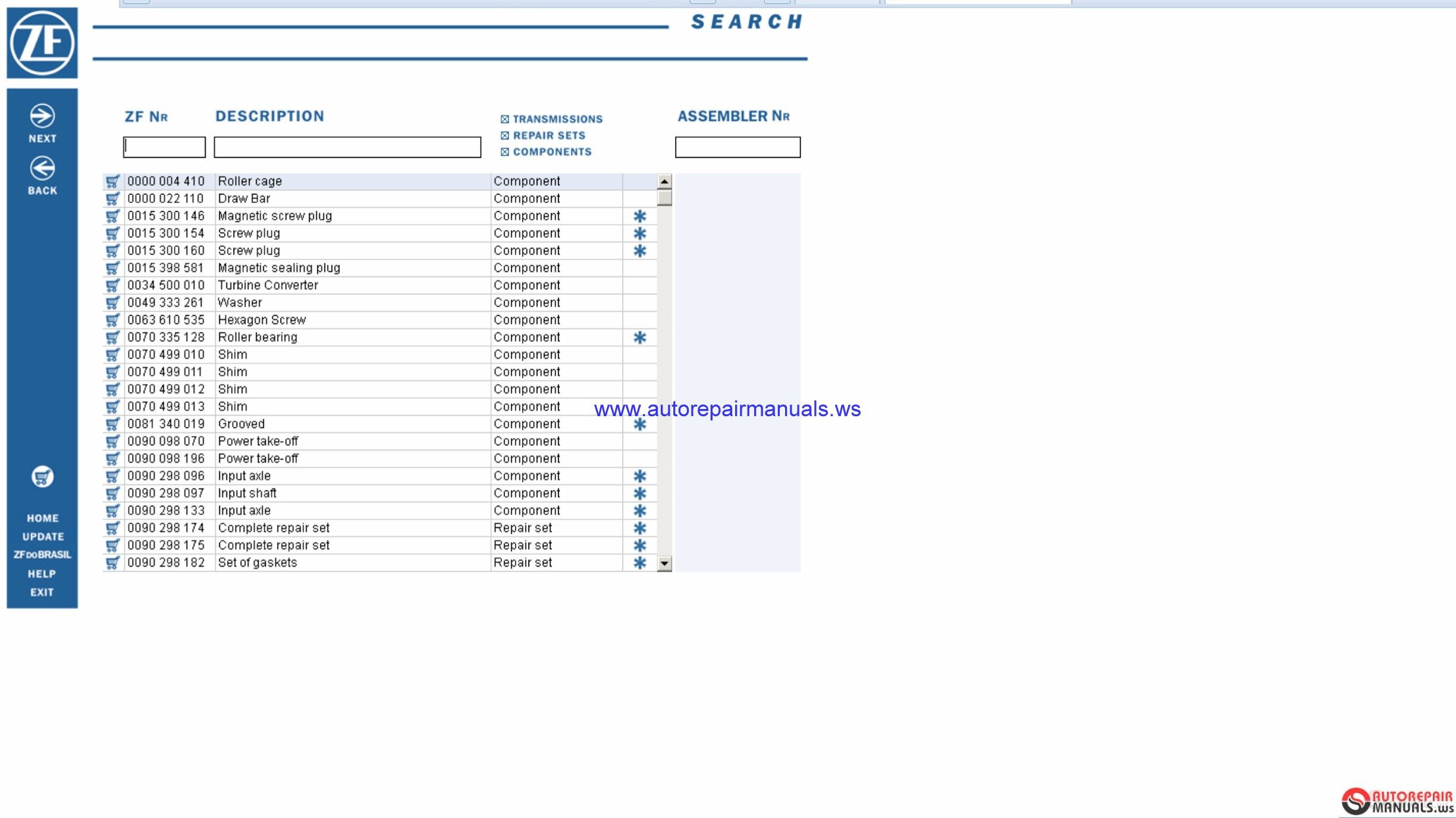This screenshot has width=1456, height=818.
Task: Disable the REPAIR SETS filter
Action: point(504,135)
